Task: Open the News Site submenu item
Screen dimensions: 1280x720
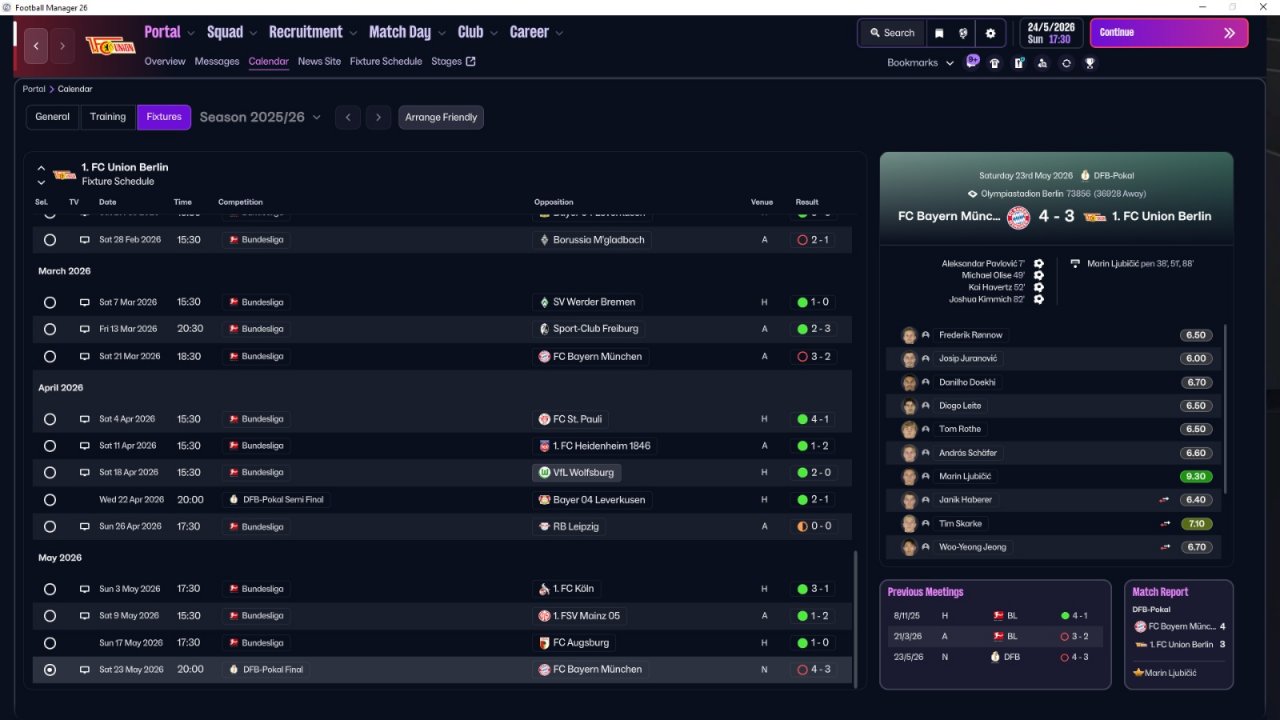Action: pos(319,62)
